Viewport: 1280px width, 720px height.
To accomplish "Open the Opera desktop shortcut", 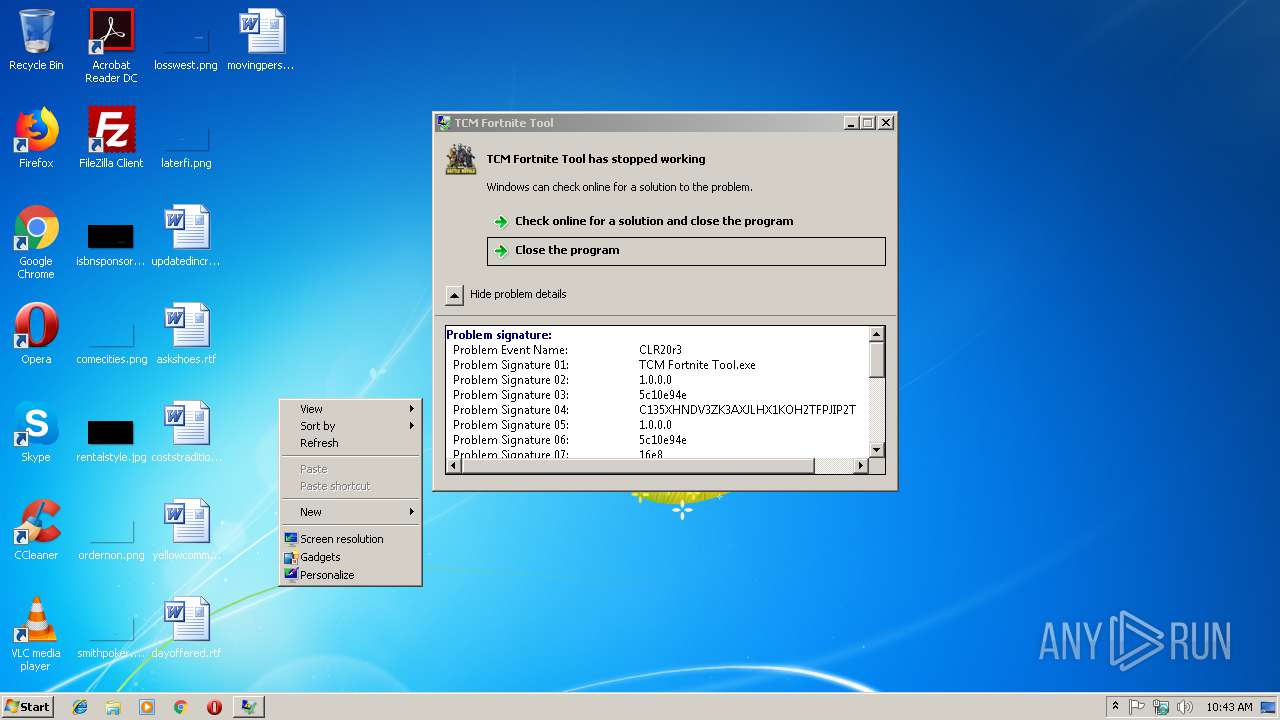I will 36,334.
